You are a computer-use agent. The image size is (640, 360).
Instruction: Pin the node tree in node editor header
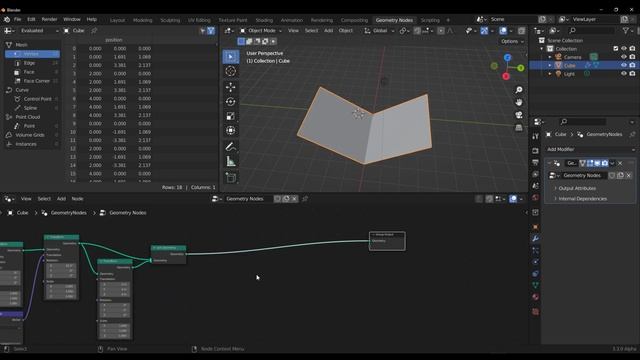[305, 199]
